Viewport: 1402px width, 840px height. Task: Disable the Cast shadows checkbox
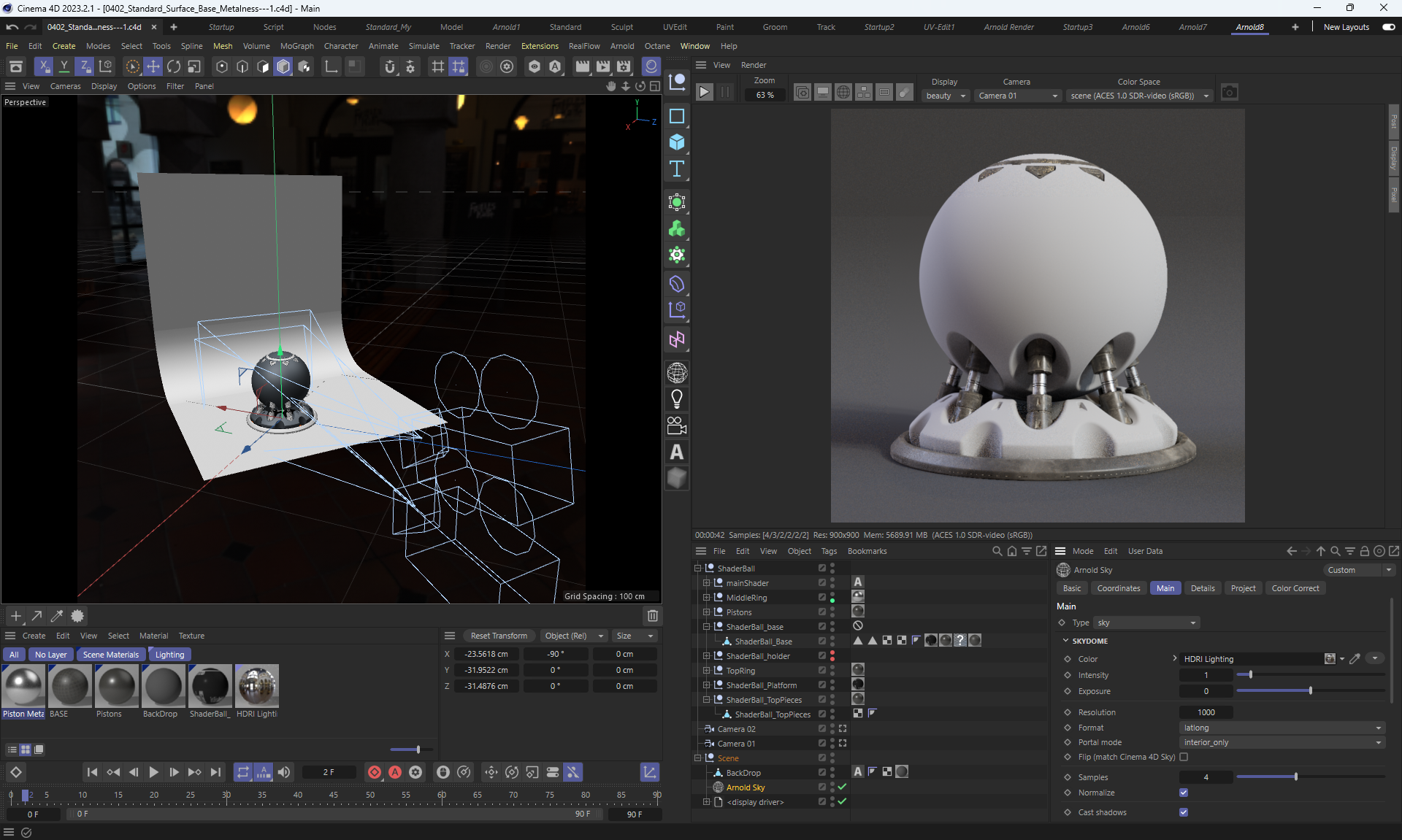(1184, 812)
